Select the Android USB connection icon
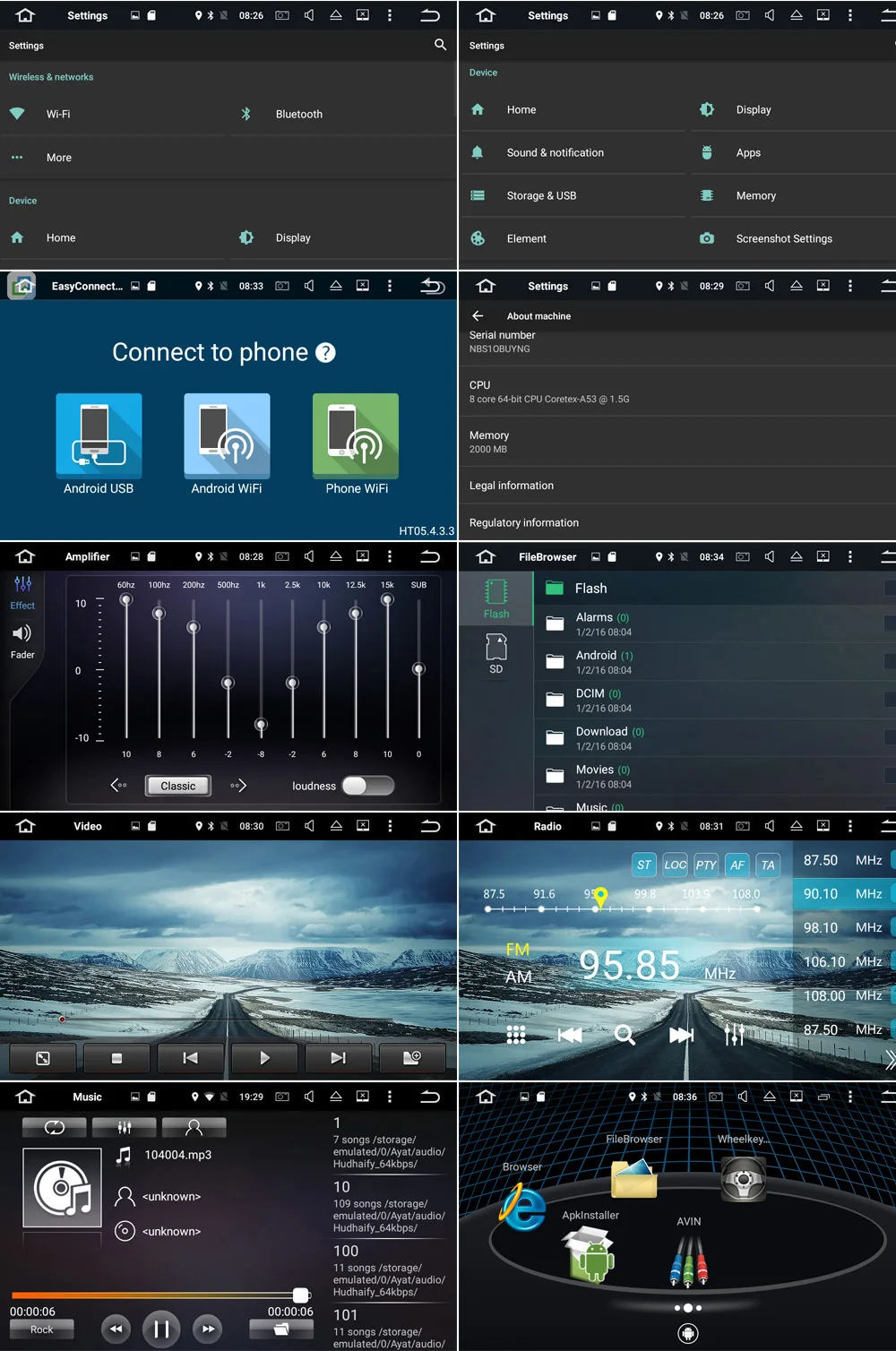This screenshot has height=1351, width=896. pos(99,435)
